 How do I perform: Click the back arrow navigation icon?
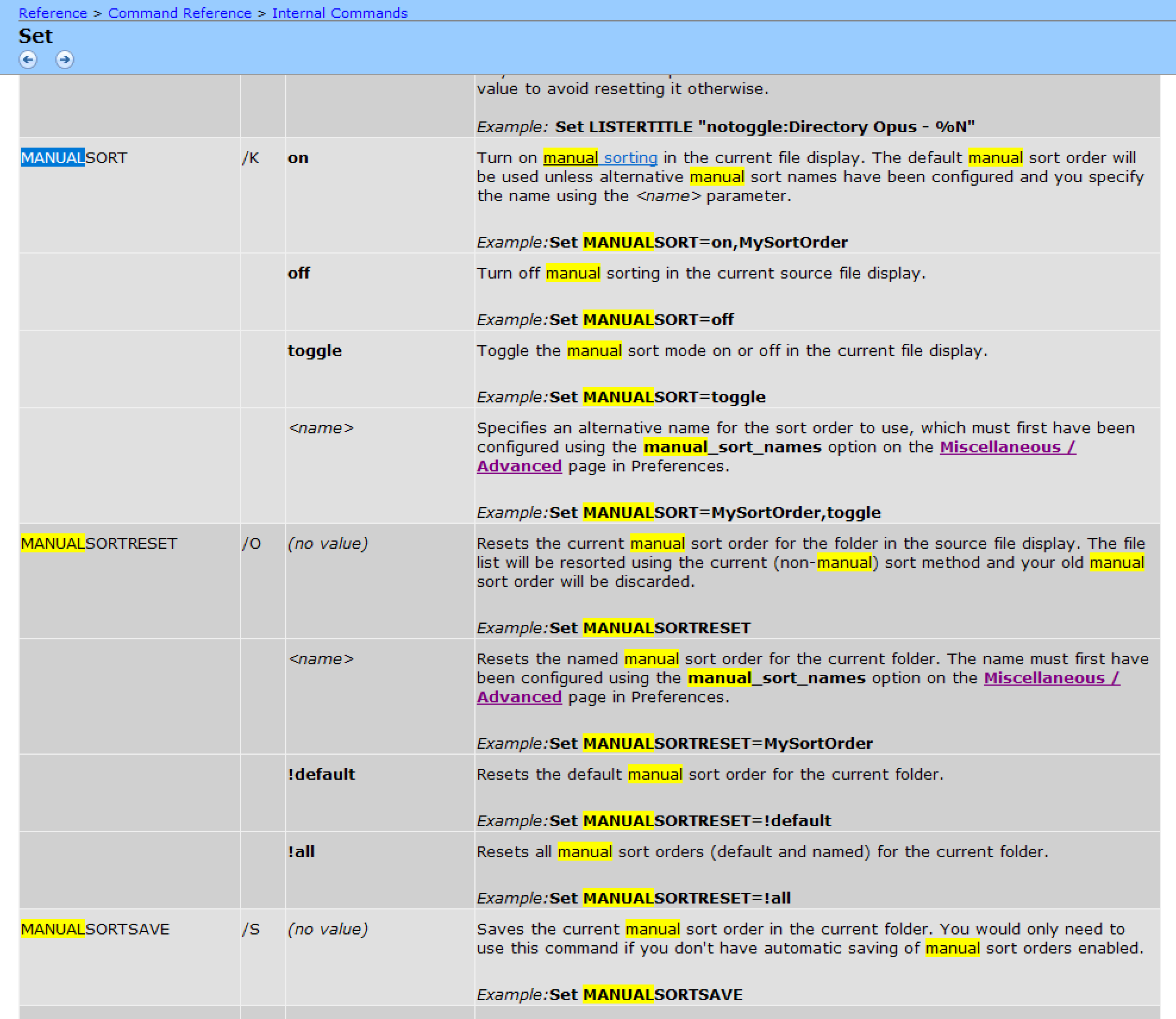[x=28, y=60]
